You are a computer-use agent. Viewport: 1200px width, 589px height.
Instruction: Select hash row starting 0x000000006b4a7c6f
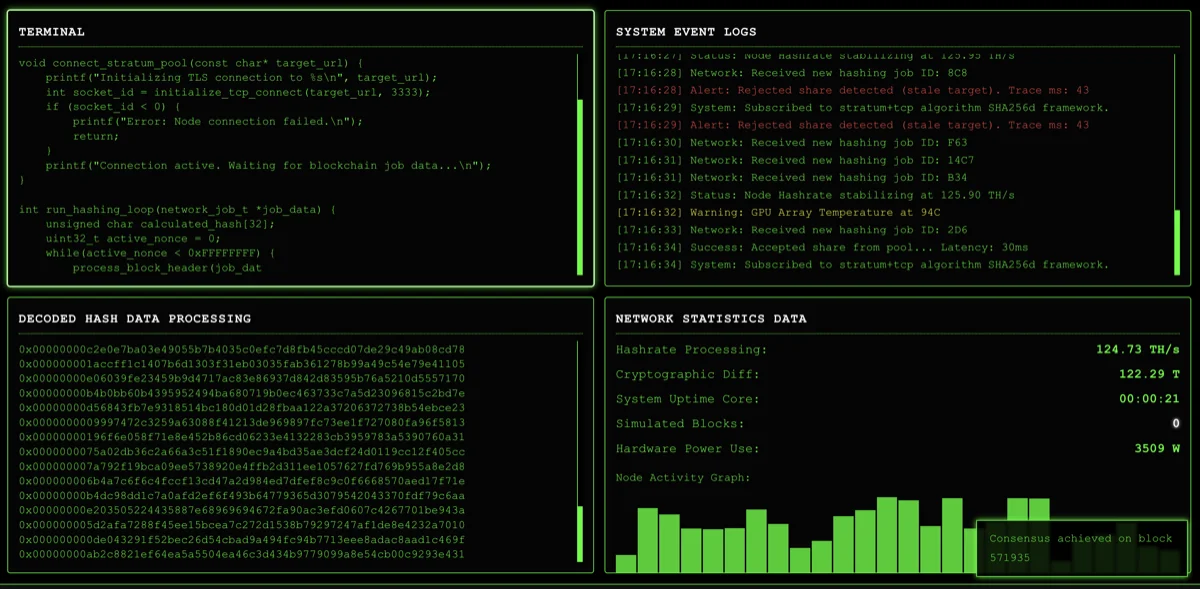[242, 481]
